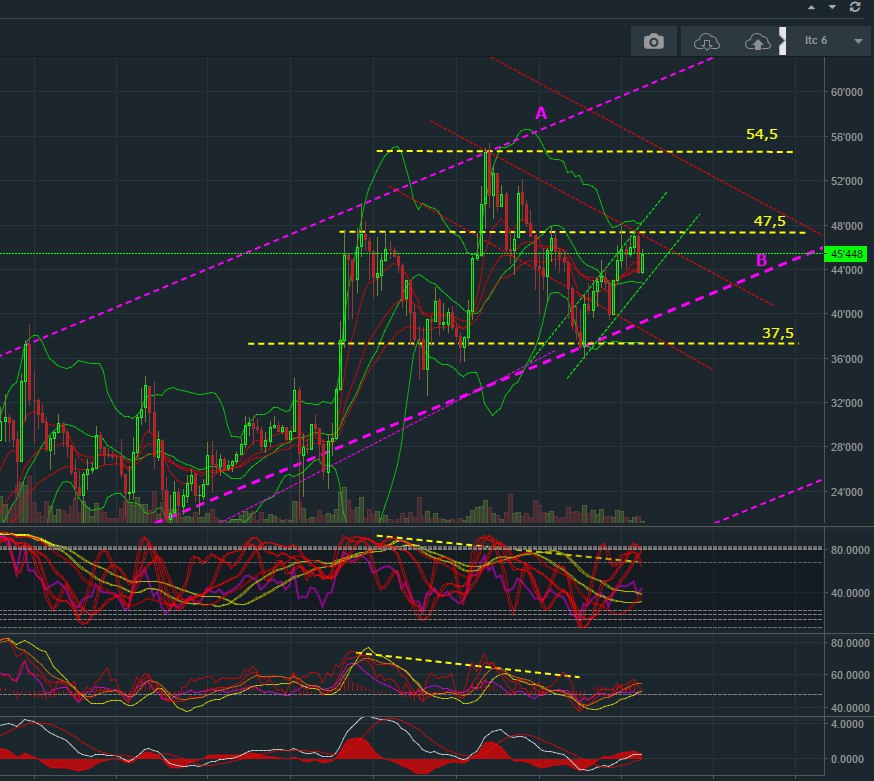Click the cloud upload icon
Viewport: 874px width, 781px height.
758,41
